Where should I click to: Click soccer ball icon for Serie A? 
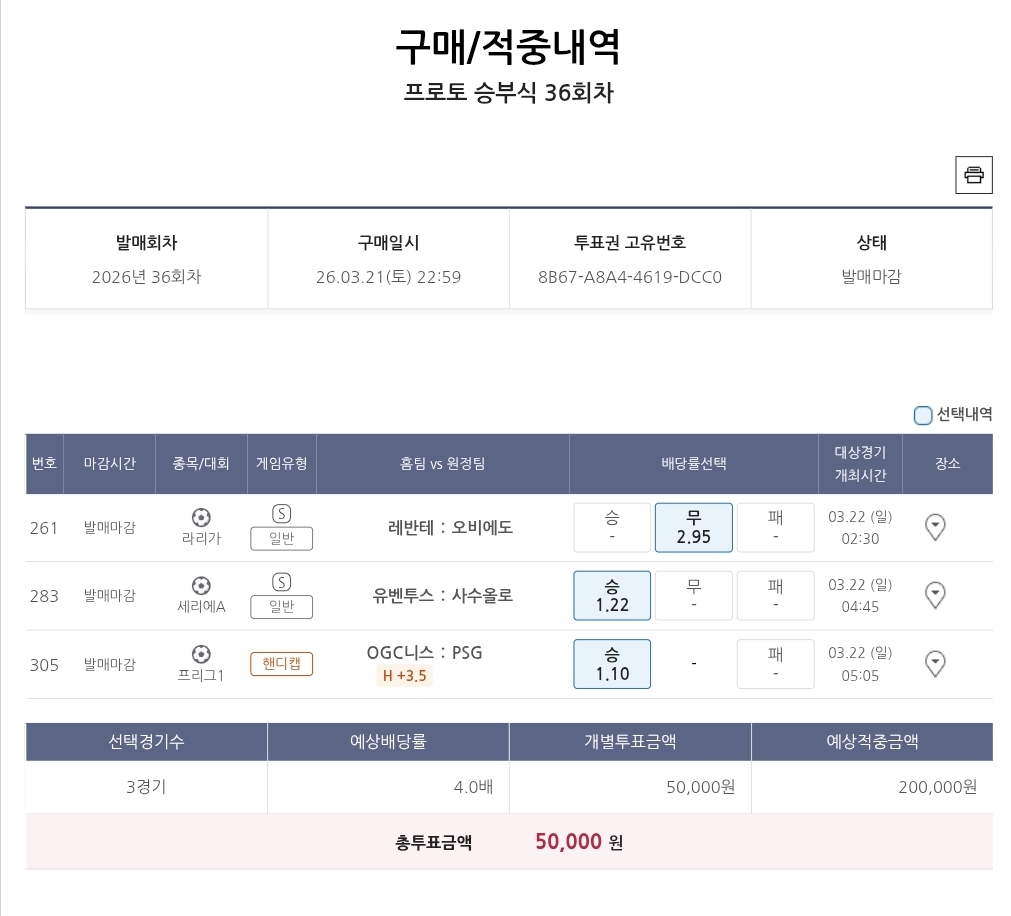[201, 585]
